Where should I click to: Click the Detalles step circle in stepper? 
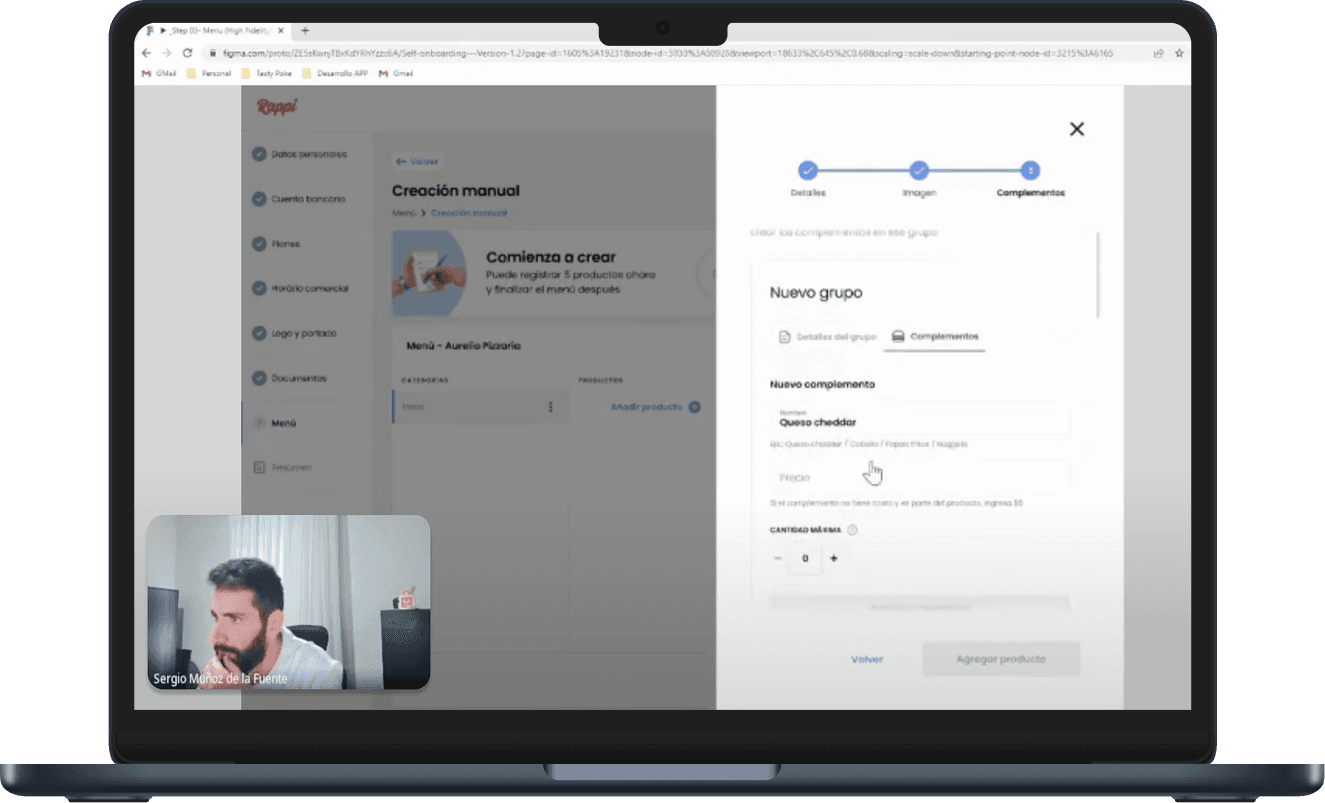coord(808,170)
